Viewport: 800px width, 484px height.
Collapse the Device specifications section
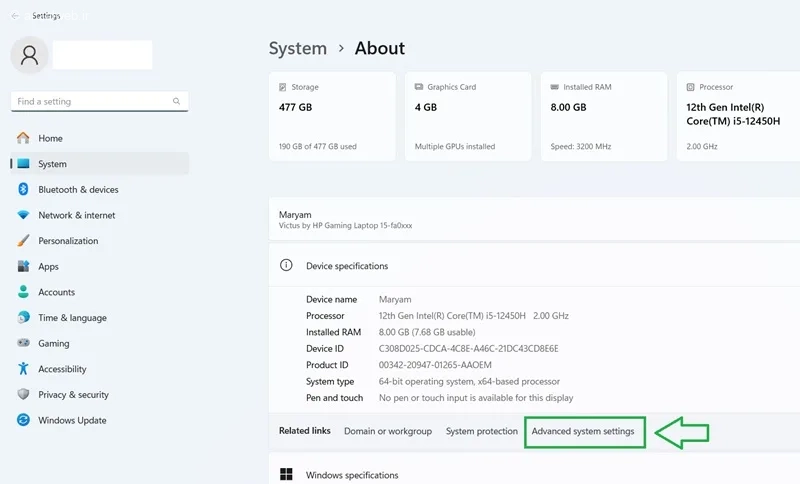click(x=534, y=265)
